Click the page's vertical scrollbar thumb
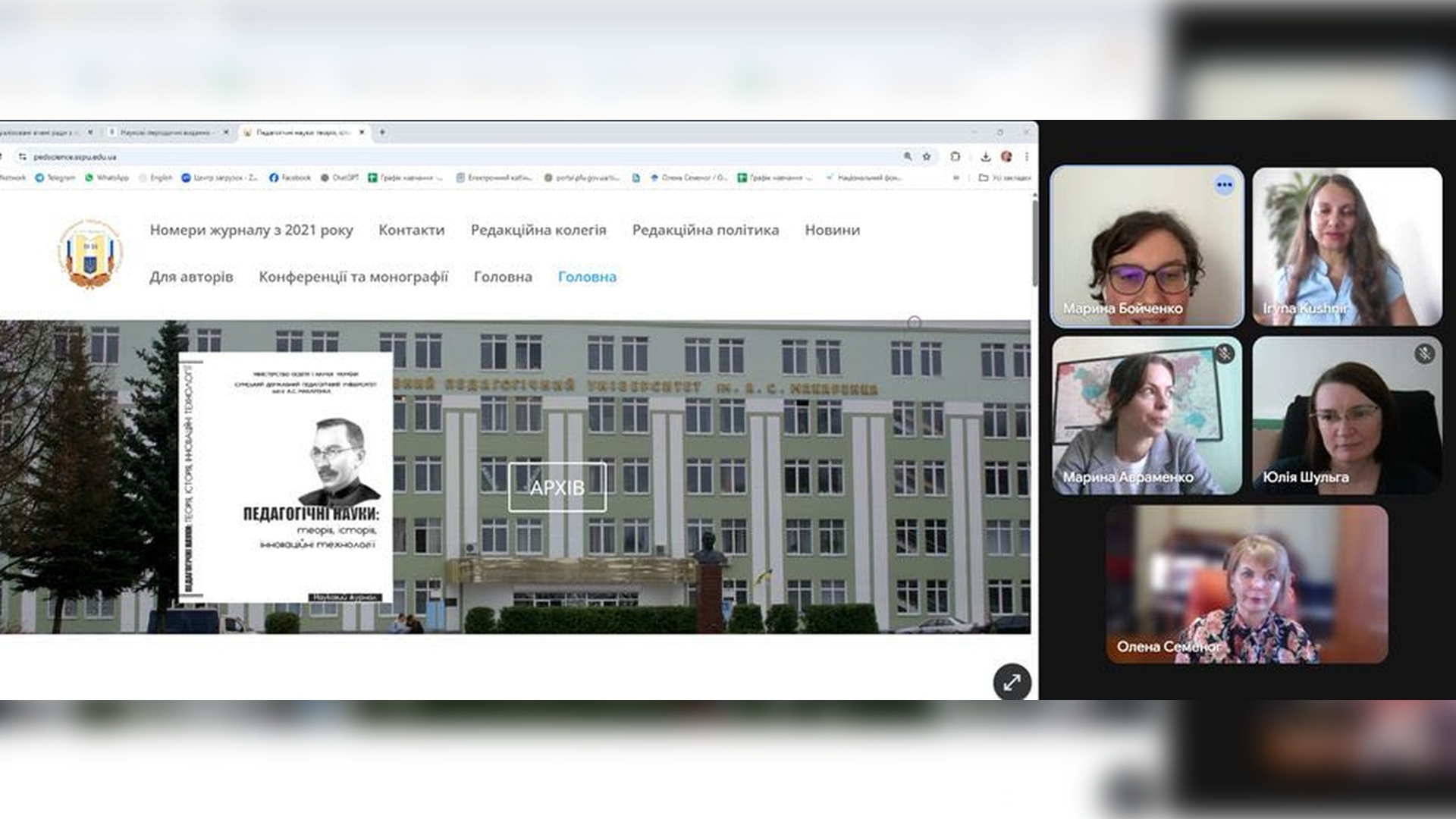Image resolution: width=1456 pixels, height=819 pixels. (1034, 243)
